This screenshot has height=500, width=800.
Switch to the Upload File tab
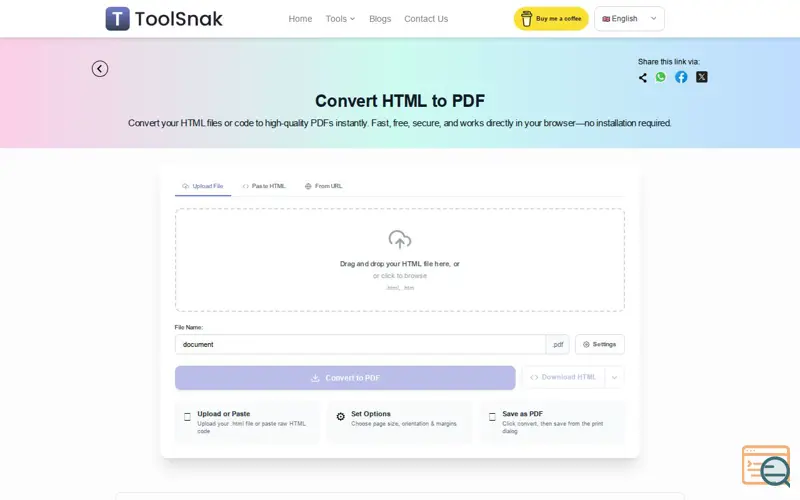coord(203,186)
